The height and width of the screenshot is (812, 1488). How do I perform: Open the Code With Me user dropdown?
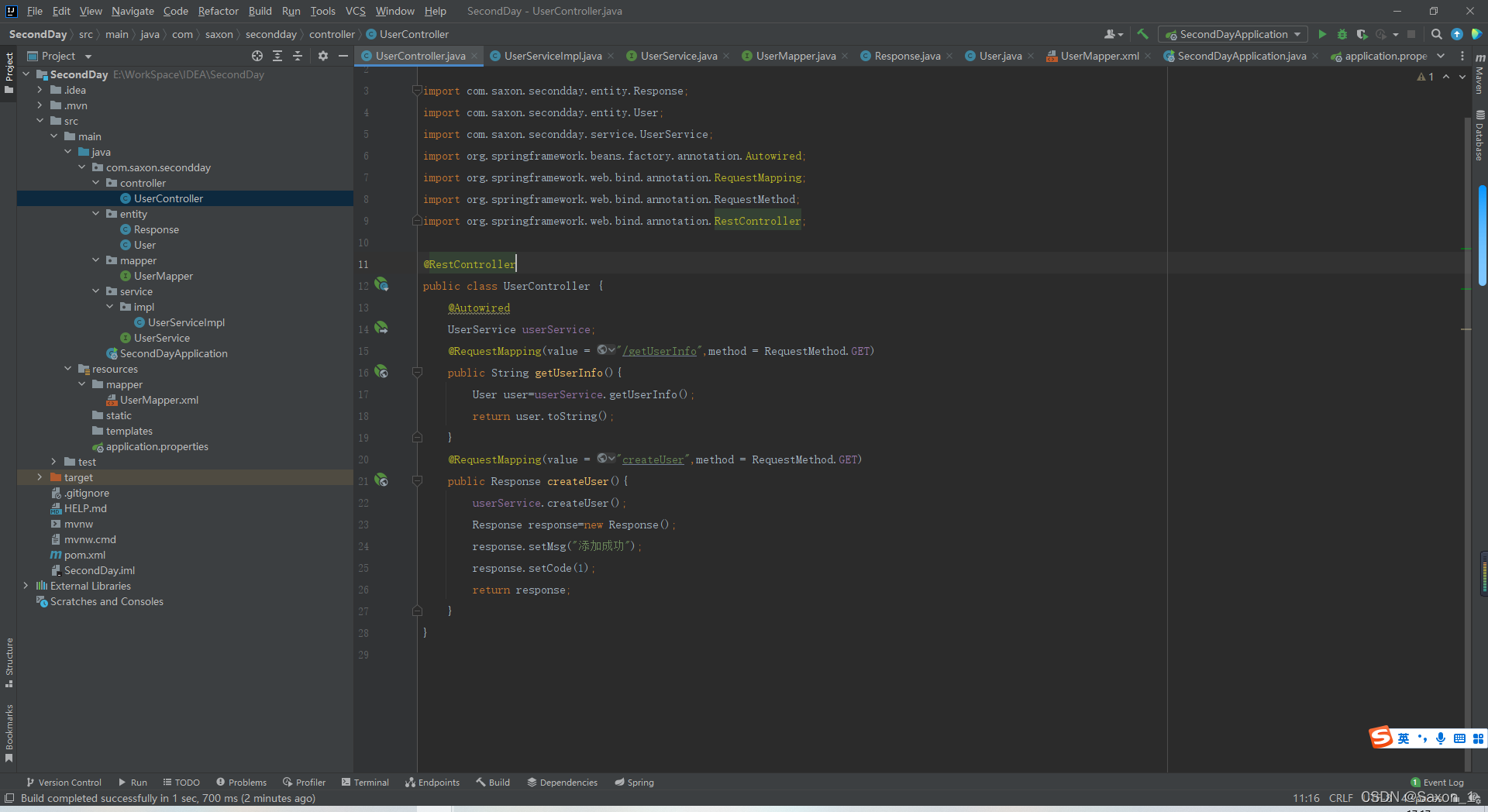tap(1114, 34)
